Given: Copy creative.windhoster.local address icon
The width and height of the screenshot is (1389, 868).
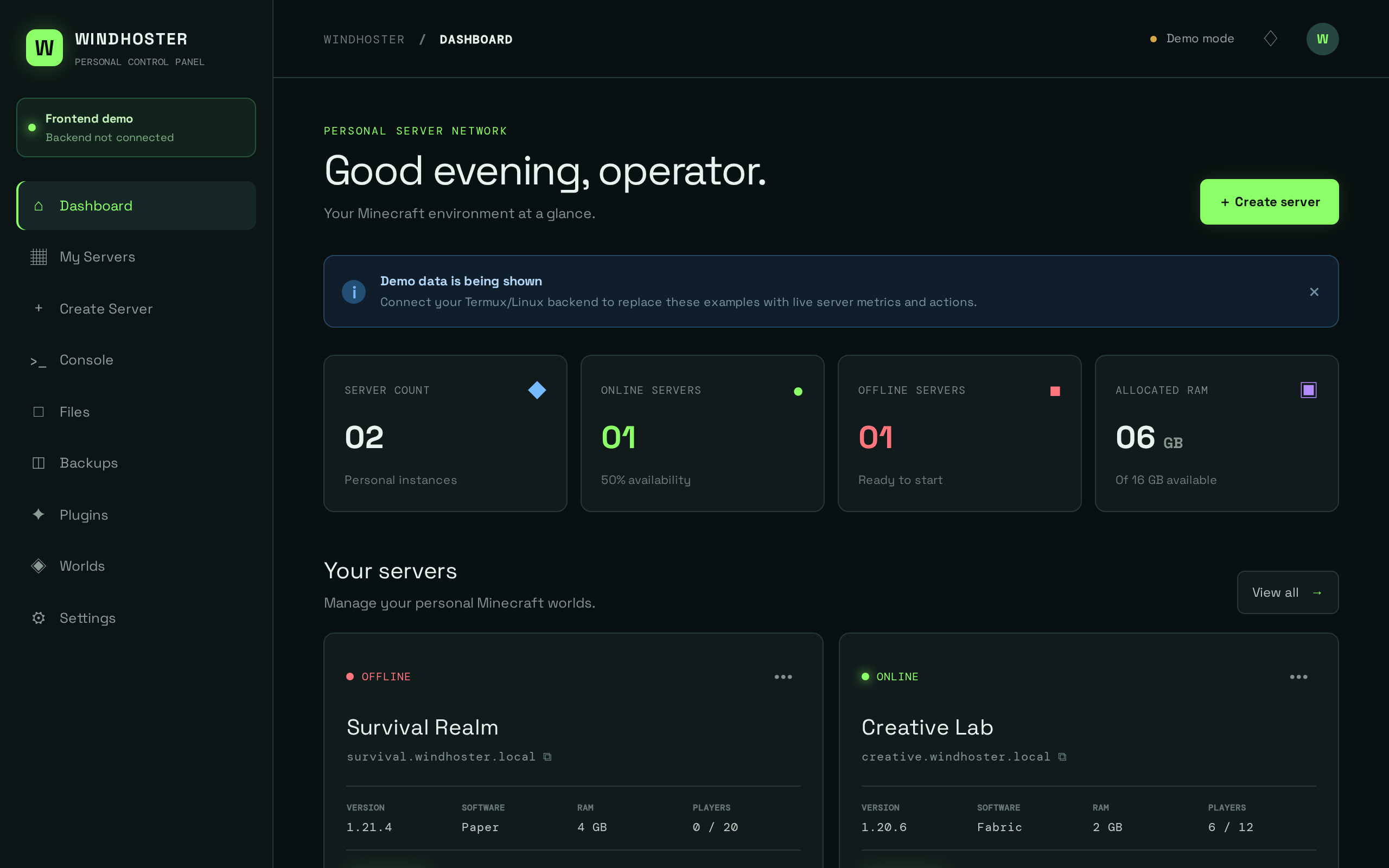Looking at the screenshot, I should click(x=1062, y=757).
